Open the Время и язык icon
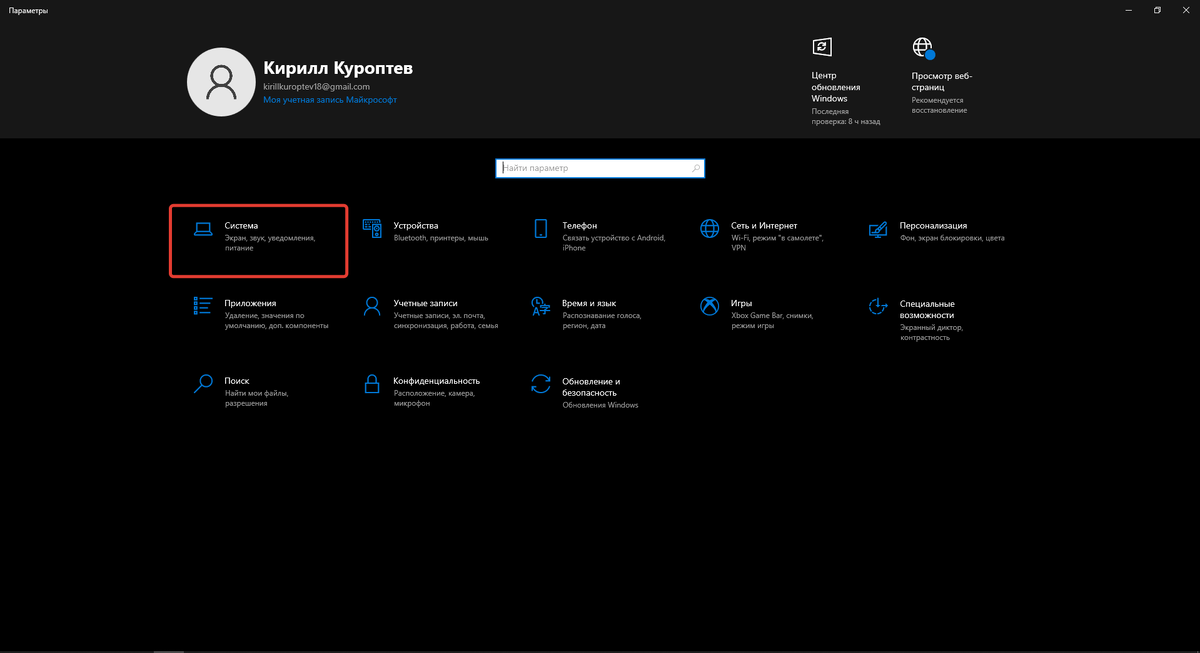The width and height of the screenshot is (1200, 653). coord(541,306)
